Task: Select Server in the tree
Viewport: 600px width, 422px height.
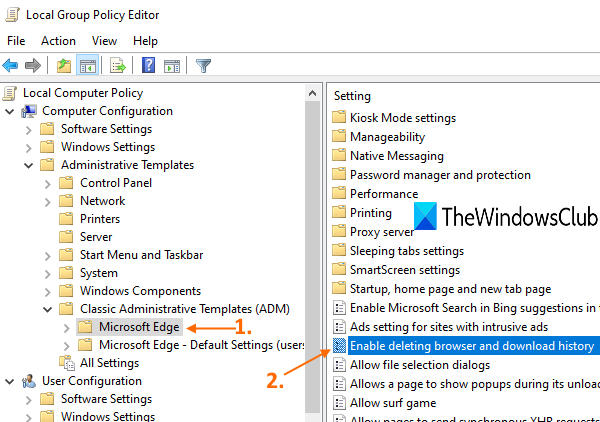Action: (x=96, y=237)
